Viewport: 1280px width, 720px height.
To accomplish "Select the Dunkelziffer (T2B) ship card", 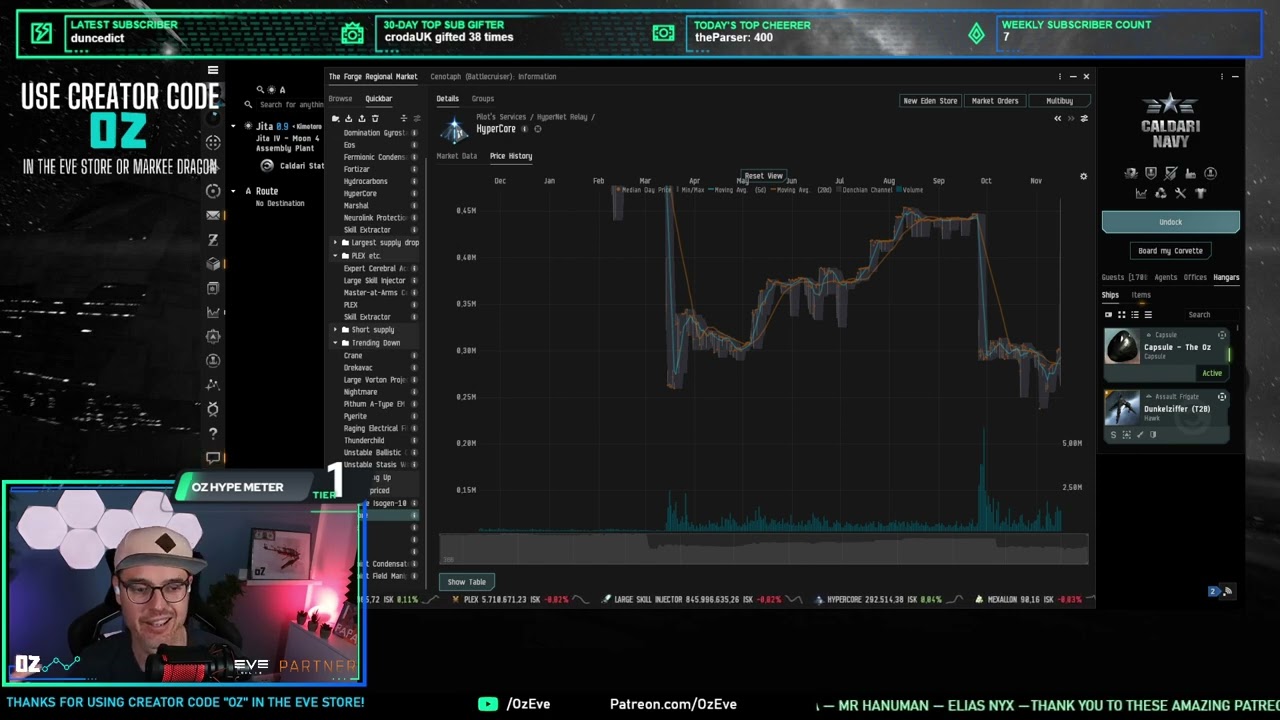I will tap(1167, 416).
